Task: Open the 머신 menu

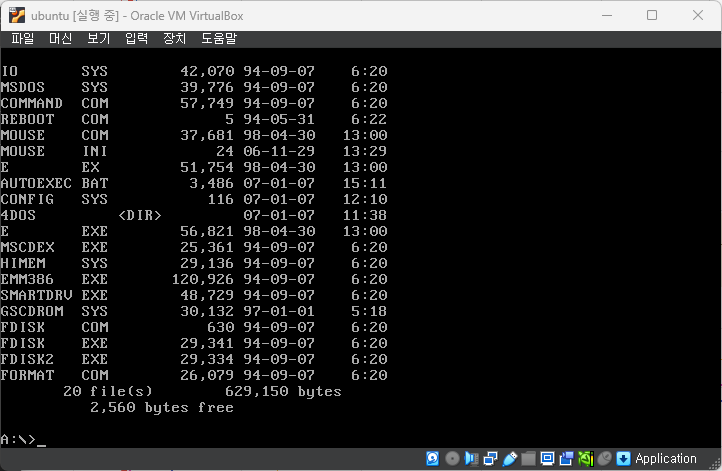Action: [x=61, y=39]
